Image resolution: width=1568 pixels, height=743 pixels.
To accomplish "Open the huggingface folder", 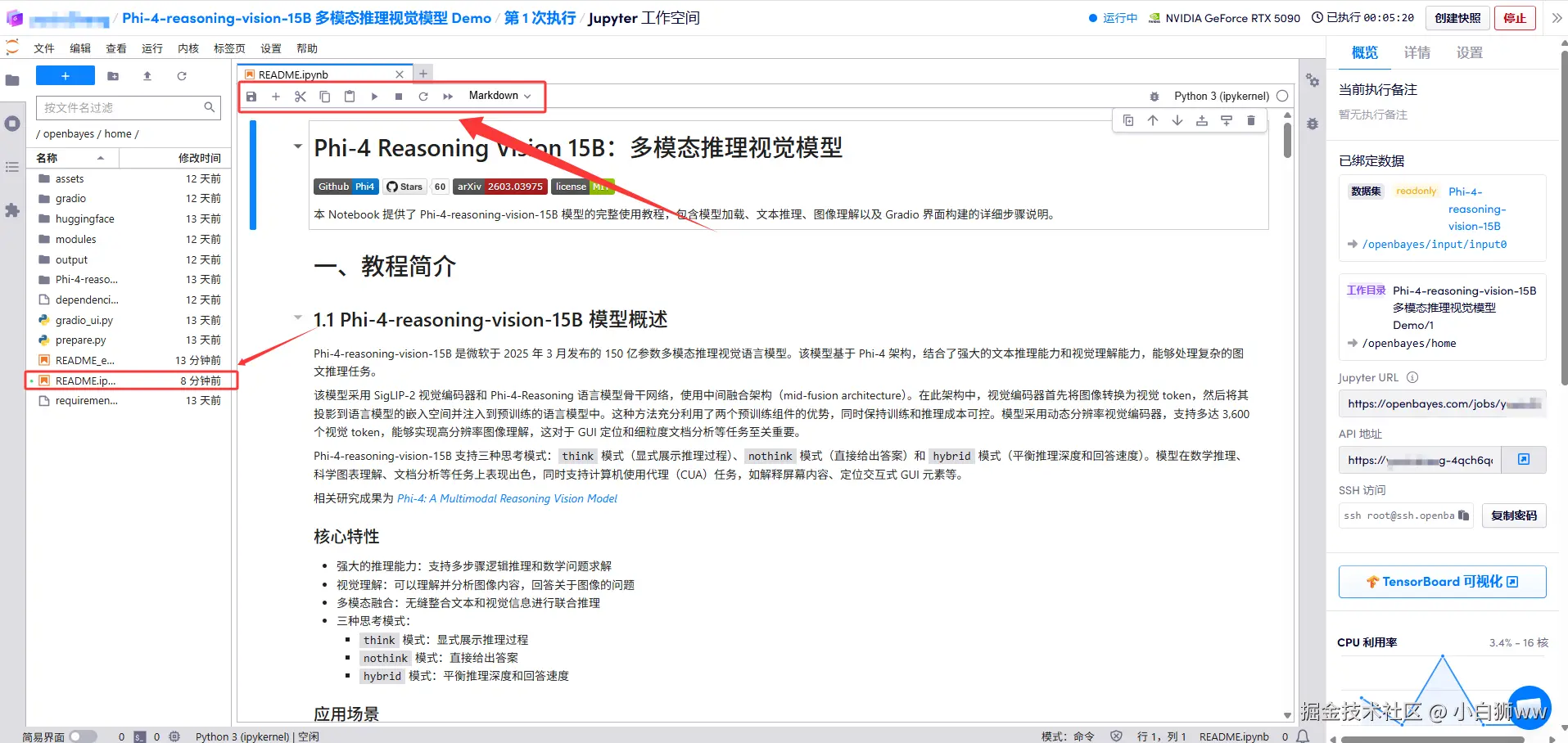I will (129, 218).
